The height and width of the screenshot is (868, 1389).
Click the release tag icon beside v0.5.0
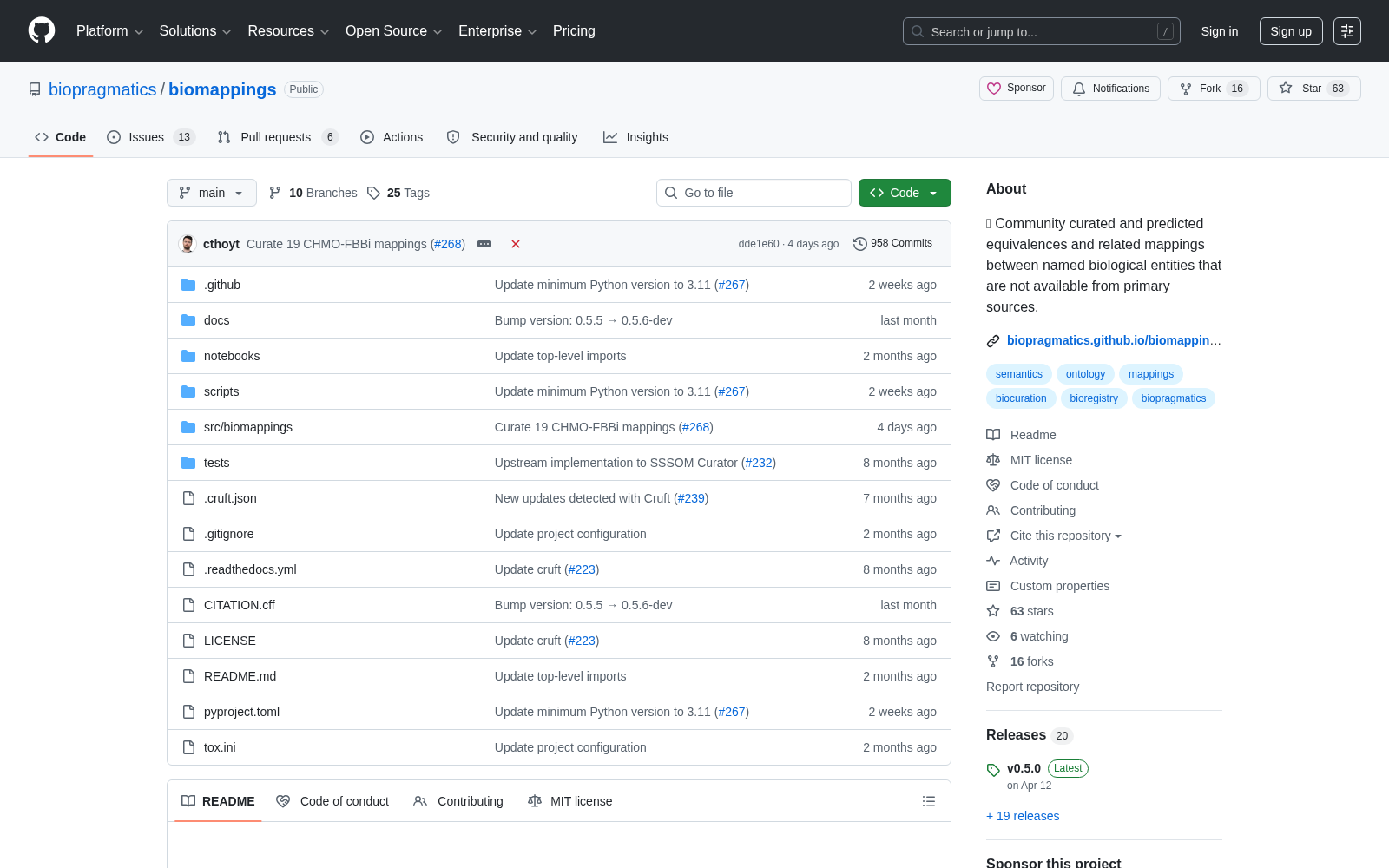(x=993, y=769)
